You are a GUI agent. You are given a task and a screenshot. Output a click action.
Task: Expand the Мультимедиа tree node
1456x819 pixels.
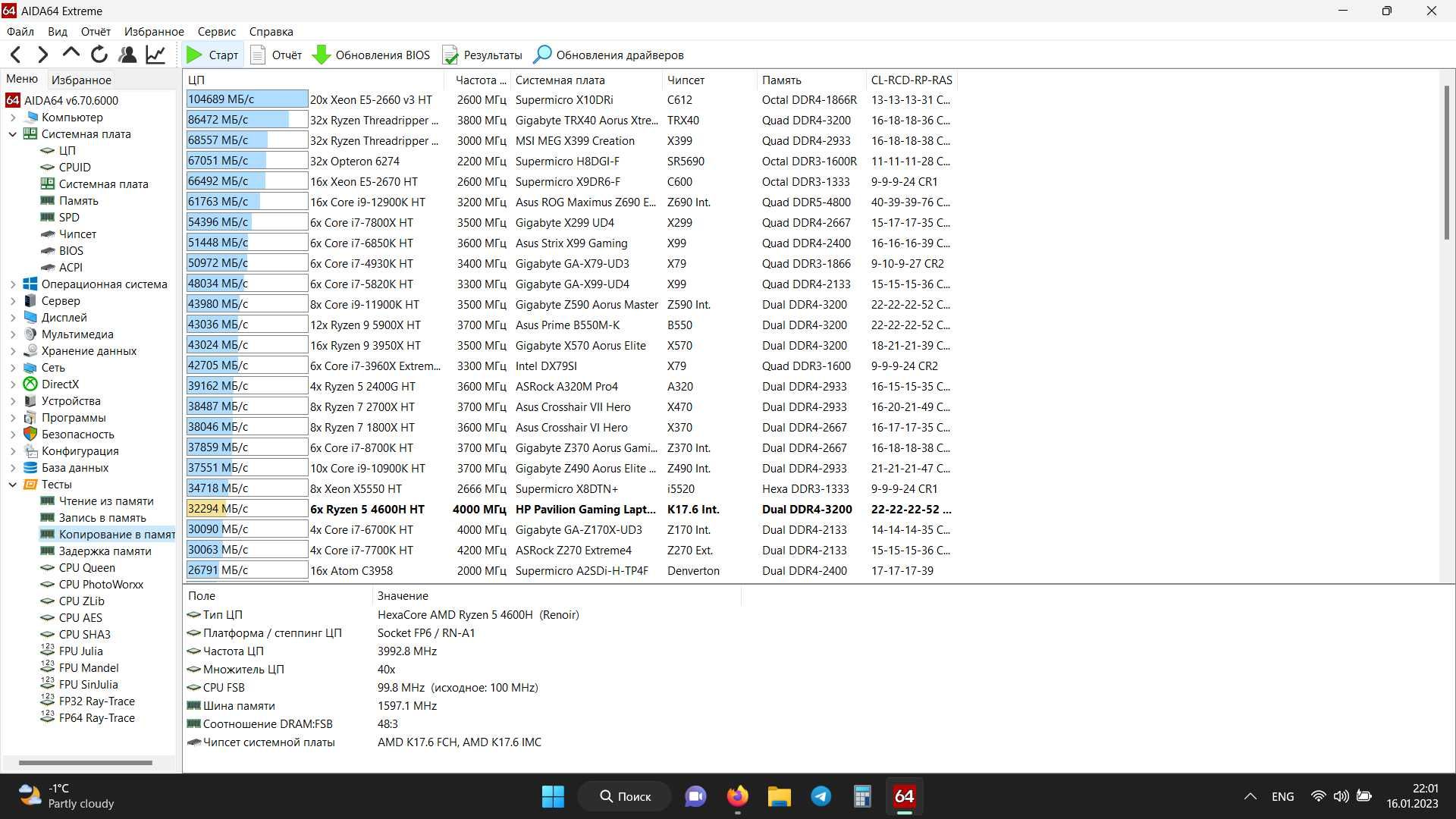click(12, 334)
